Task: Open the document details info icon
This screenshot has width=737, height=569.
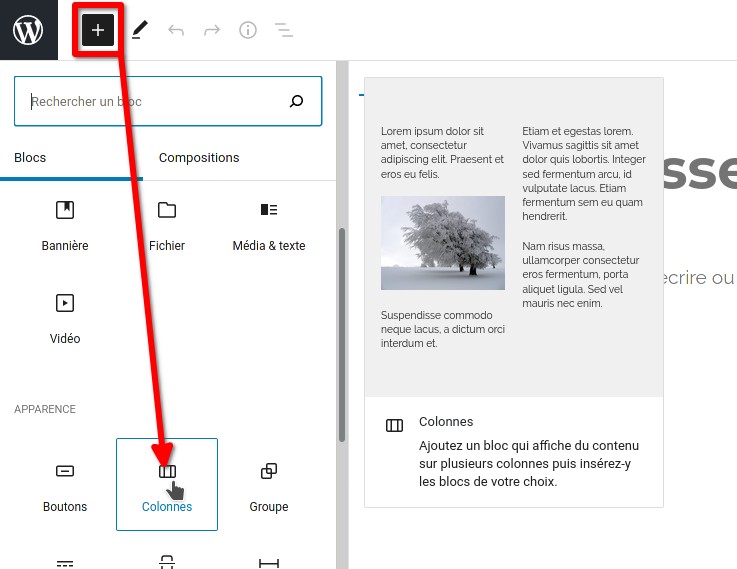Action: click(248, 30)
